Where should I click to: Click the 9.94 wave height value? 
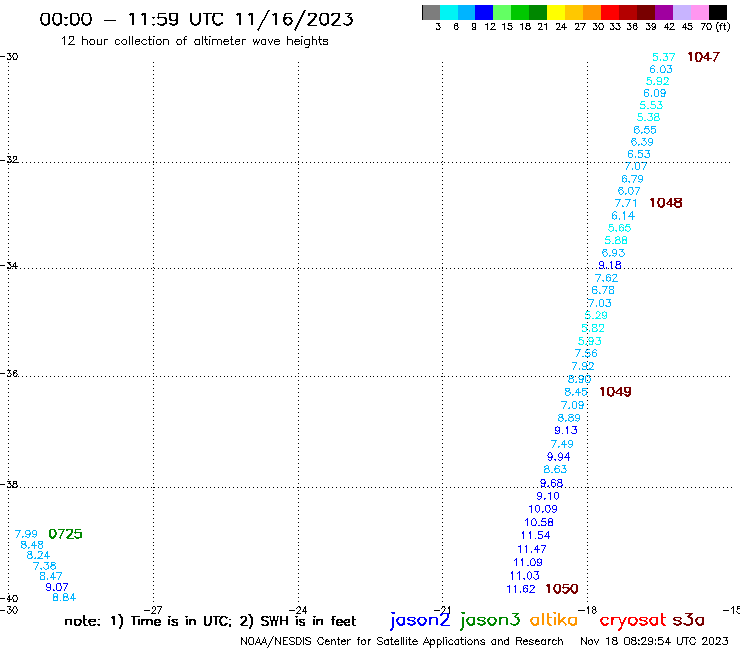[558, 457]
